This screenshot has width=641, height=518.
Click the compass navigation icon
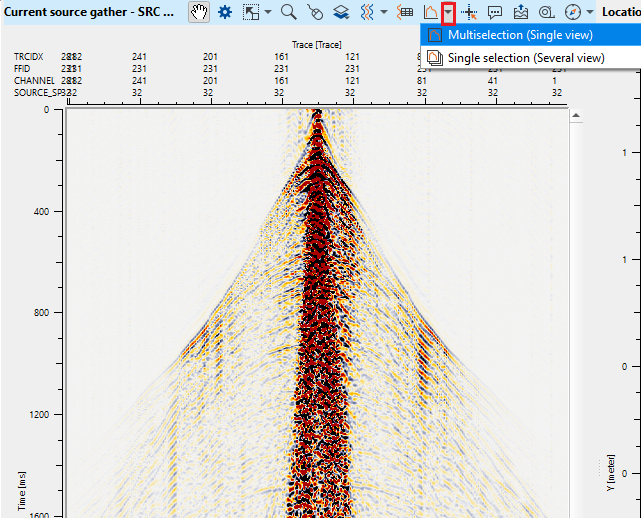572,12
